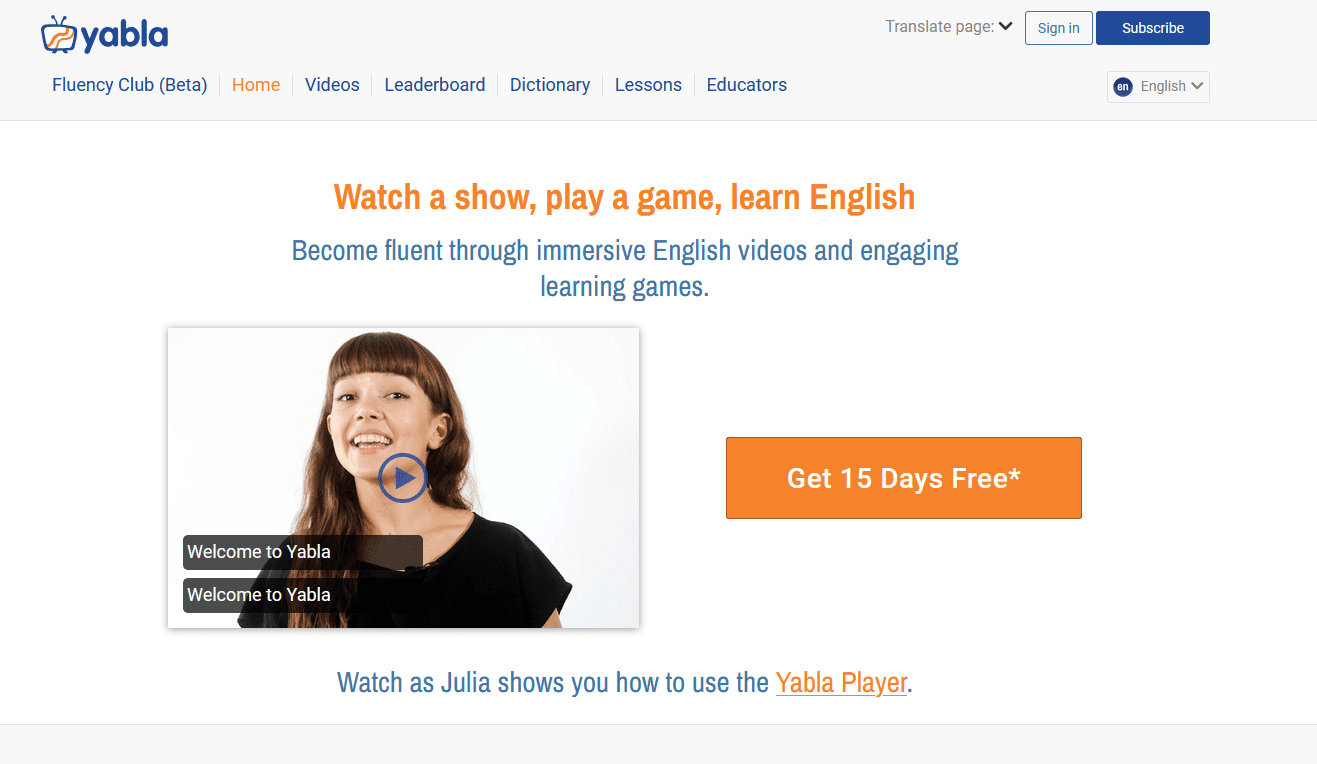Open the Educators page

747,85
